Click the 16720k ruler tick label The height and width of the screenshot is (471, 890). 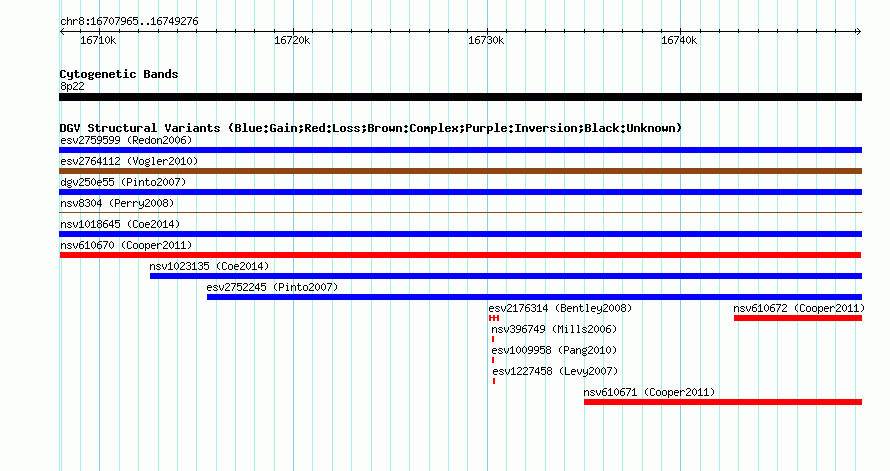(292, 40)
